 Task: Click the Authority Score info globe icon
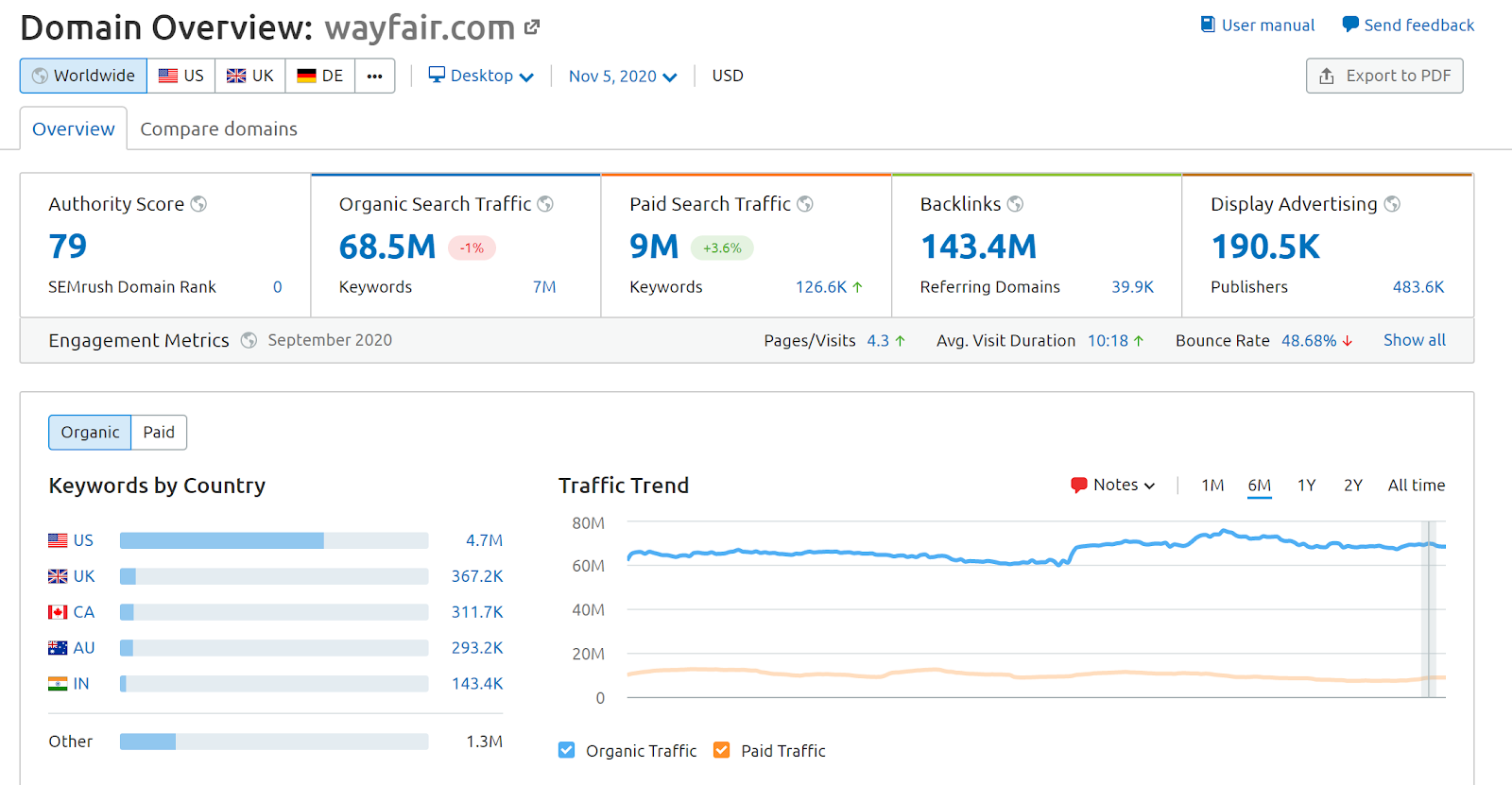[198, 204]
